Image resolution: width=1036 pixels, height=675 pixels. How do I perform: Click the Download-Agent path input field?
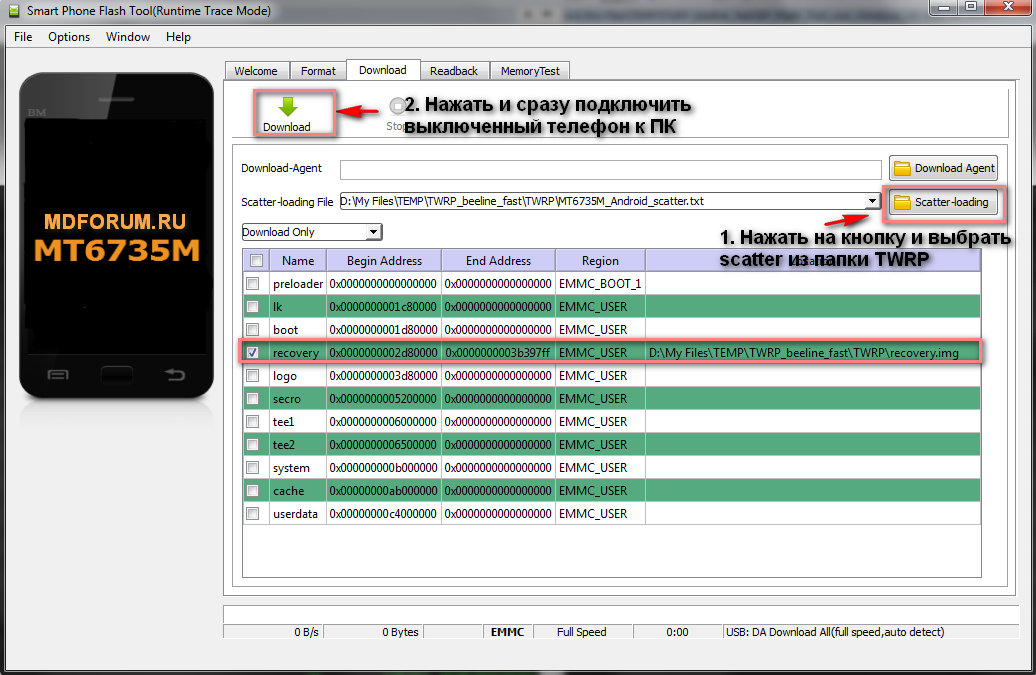click(610, 169)
